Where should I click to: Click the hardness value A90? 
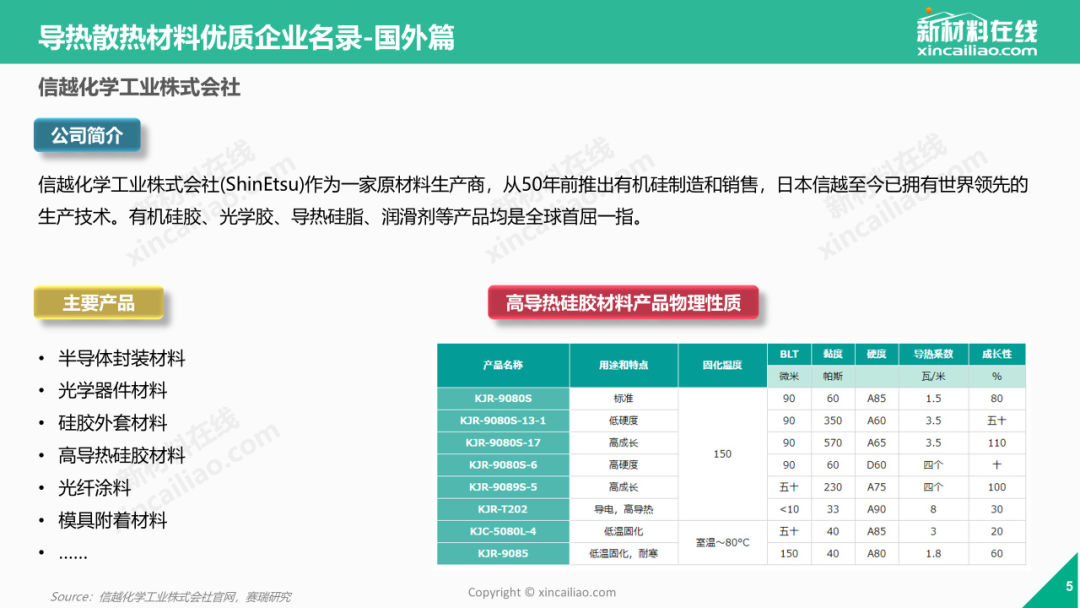pyautogui.click(x=876, y=509)
